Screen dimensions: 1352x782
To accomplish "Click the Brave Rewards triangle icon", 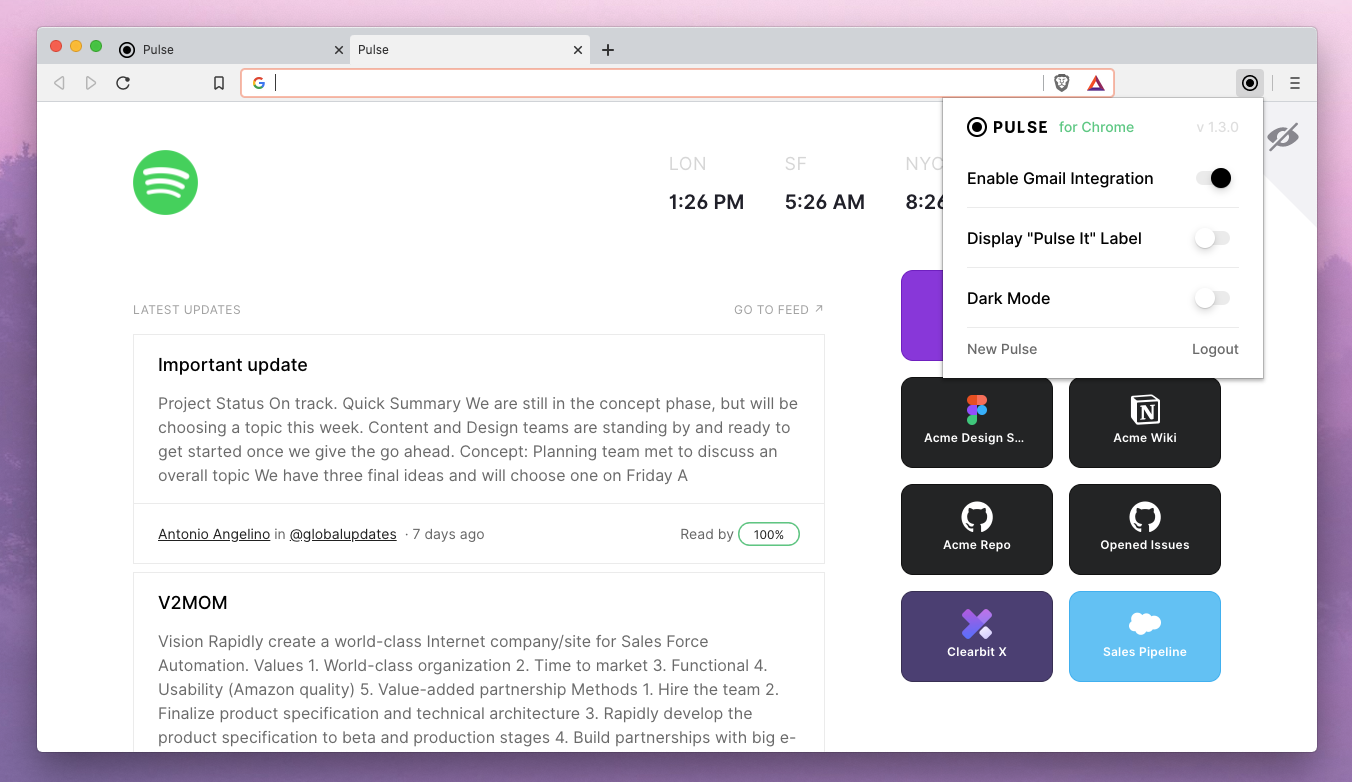I will 1095,83.
